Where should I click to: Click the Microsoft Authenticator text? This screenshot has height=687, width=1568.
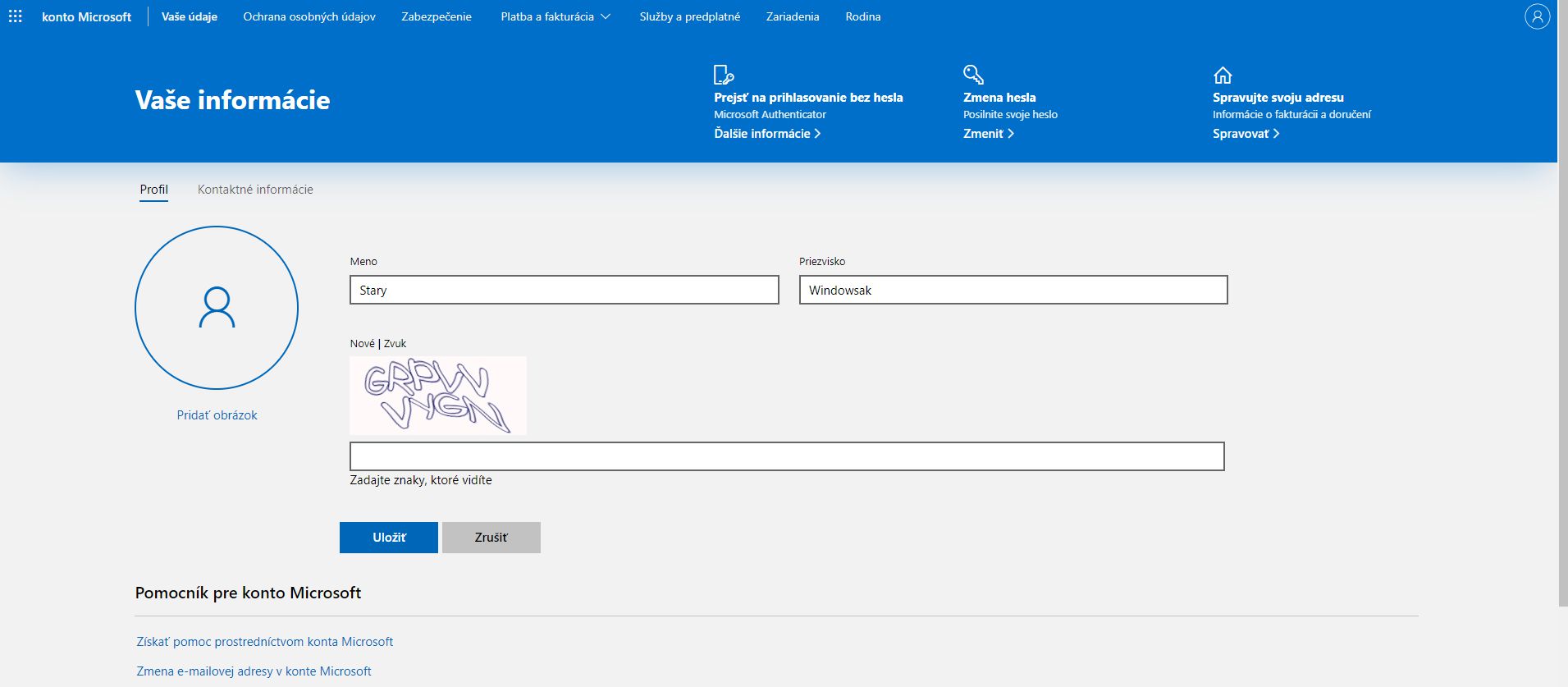(x=770, y=115)
